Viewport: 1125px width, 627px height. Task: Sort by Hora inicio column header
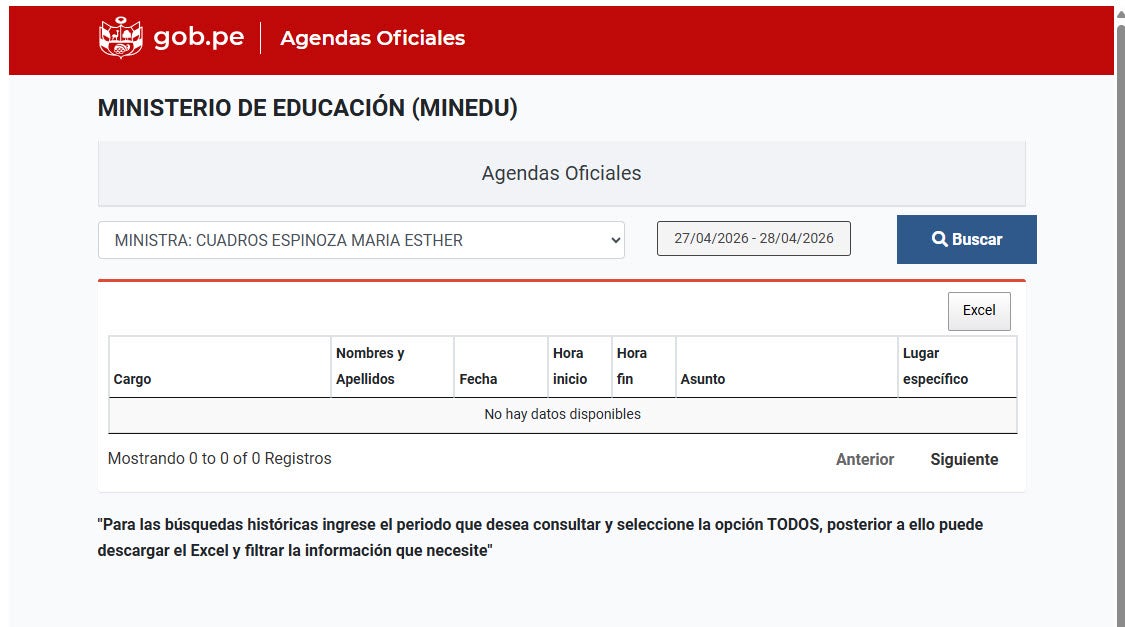pos(570,366)
